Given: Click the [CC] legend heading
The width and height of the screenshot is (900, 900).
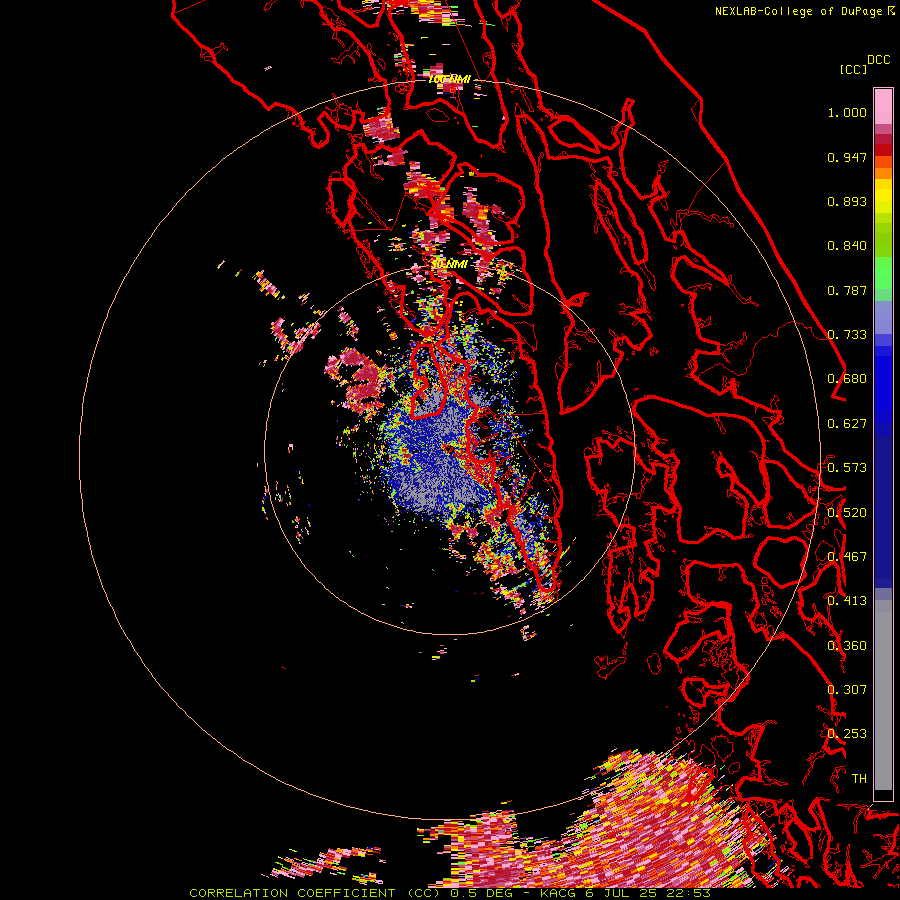Looking at the screenshot, I should pyautogui.click(x=853, y=69).
